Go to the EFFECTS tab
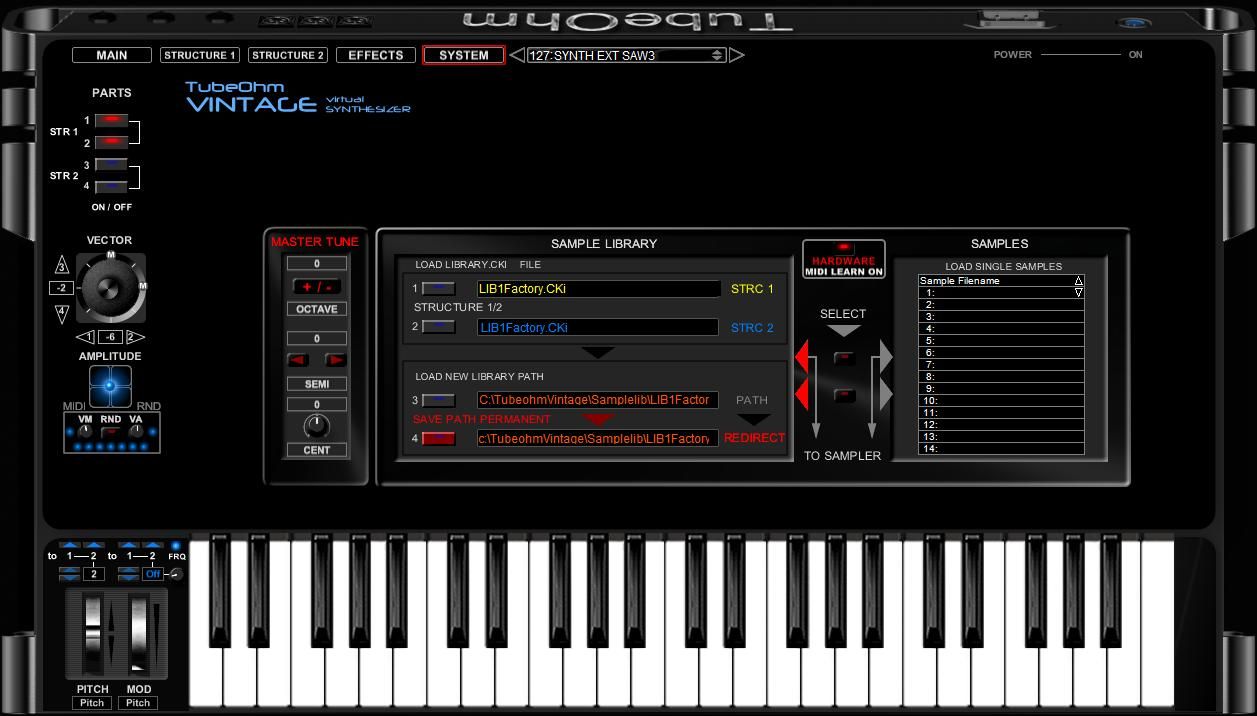The image size is (1257, 716). [x=376, y=55]
